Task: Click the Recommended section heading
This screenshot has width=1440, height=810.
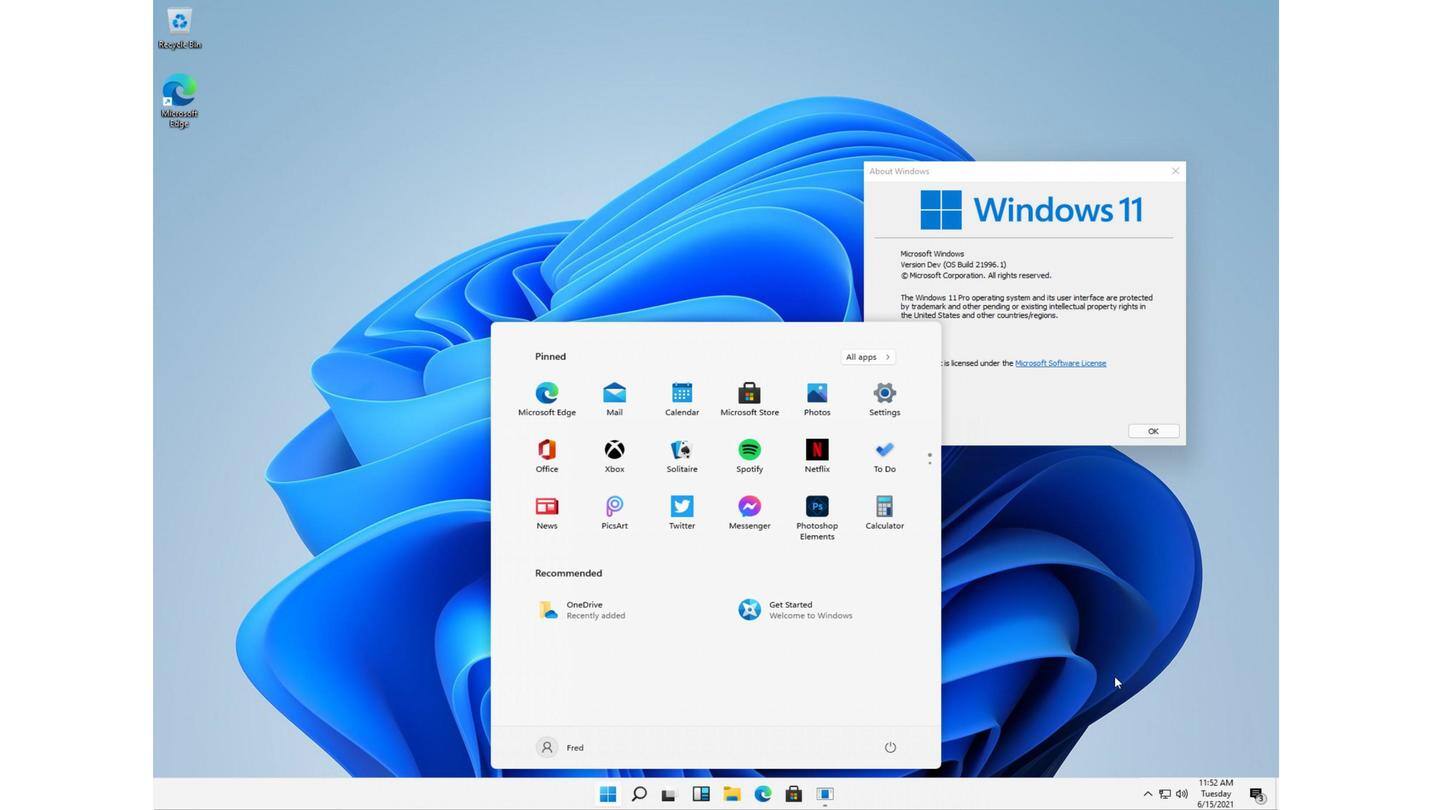Action: click(568, 573)
